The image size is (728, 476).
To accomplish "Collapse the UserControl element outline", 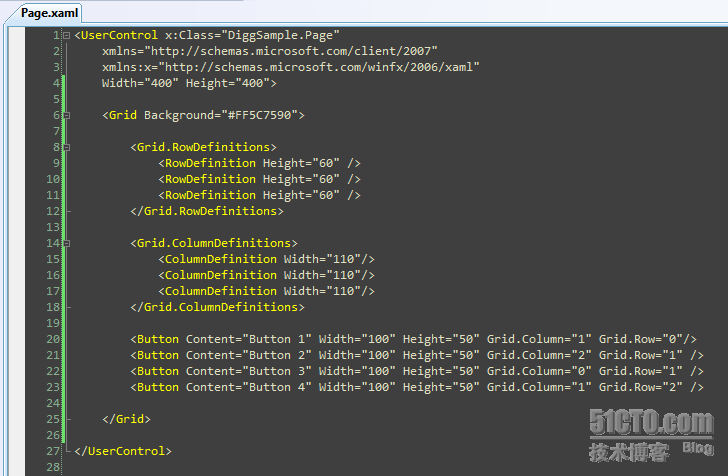I will click(66, 35).
